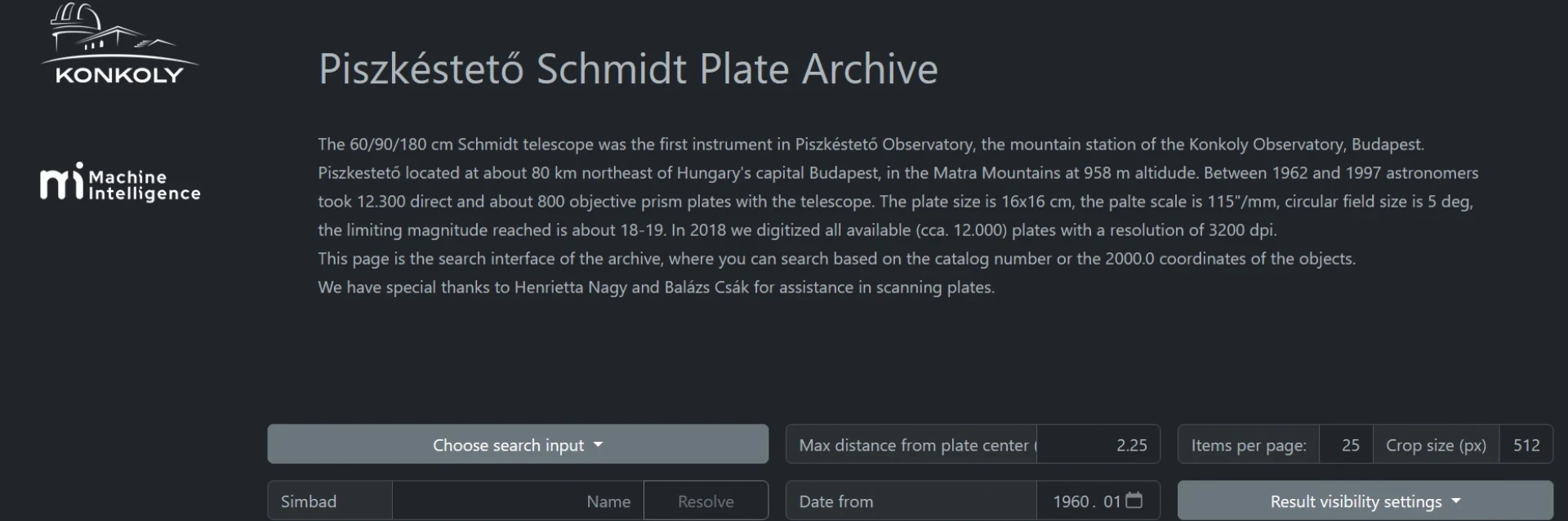Open the calendar picker for Date from
1568x521 pixels.
tap(1134, 500)
